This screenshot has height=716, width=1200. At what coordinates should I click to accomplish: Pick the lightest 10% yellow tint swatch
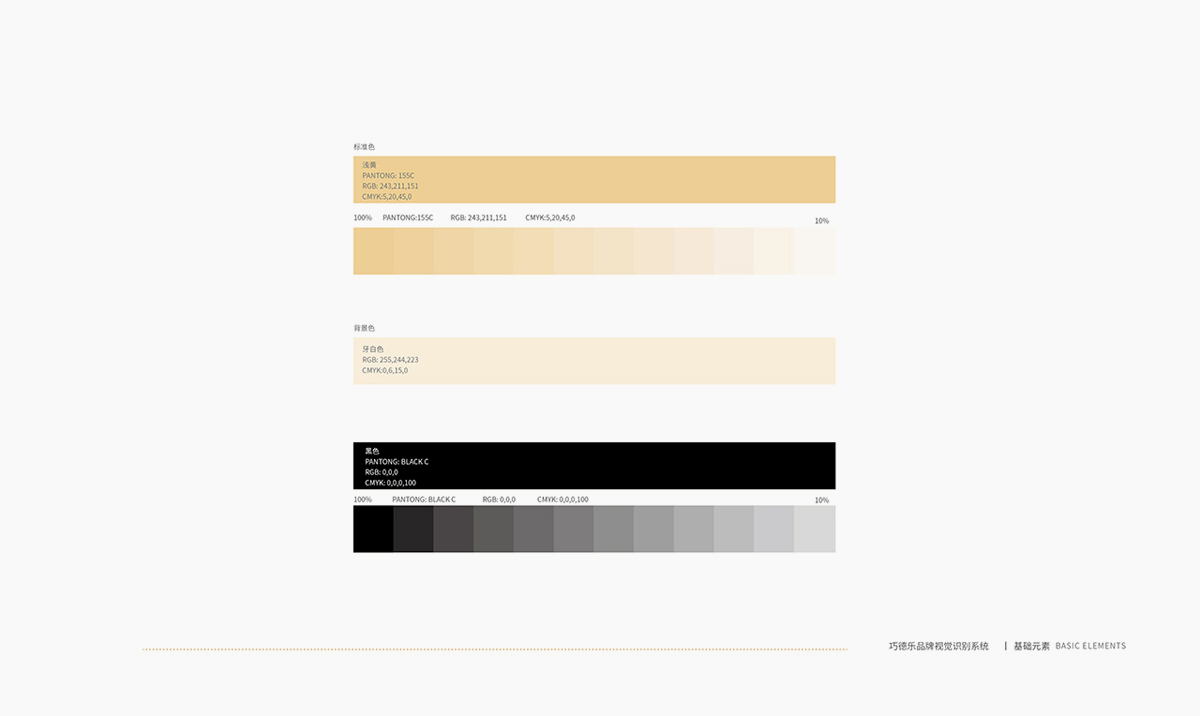pos(815,251)
